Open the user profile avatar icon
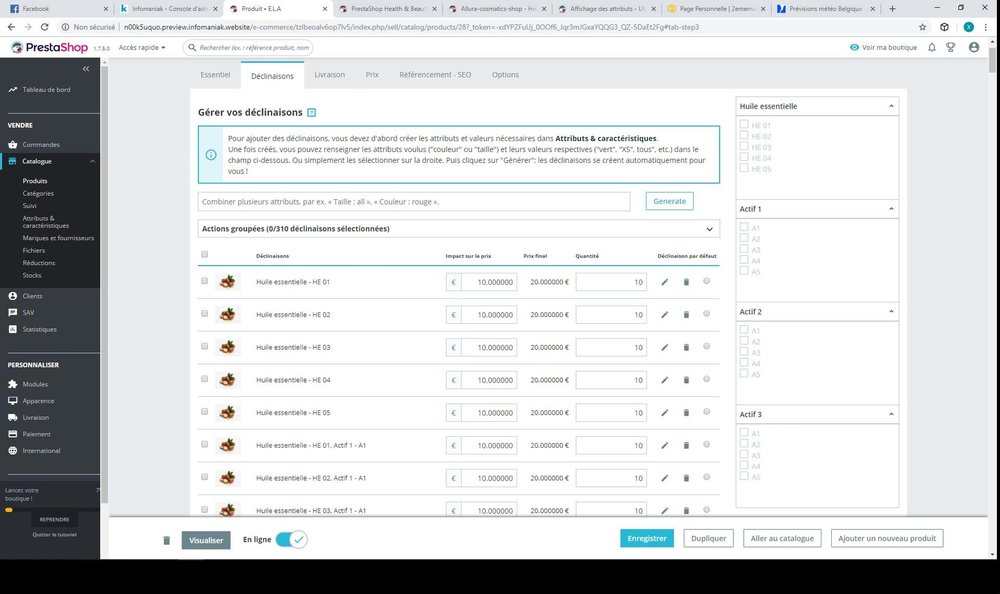The width and height of the screenshot is (1000, 594). click(x=974, y=47)
